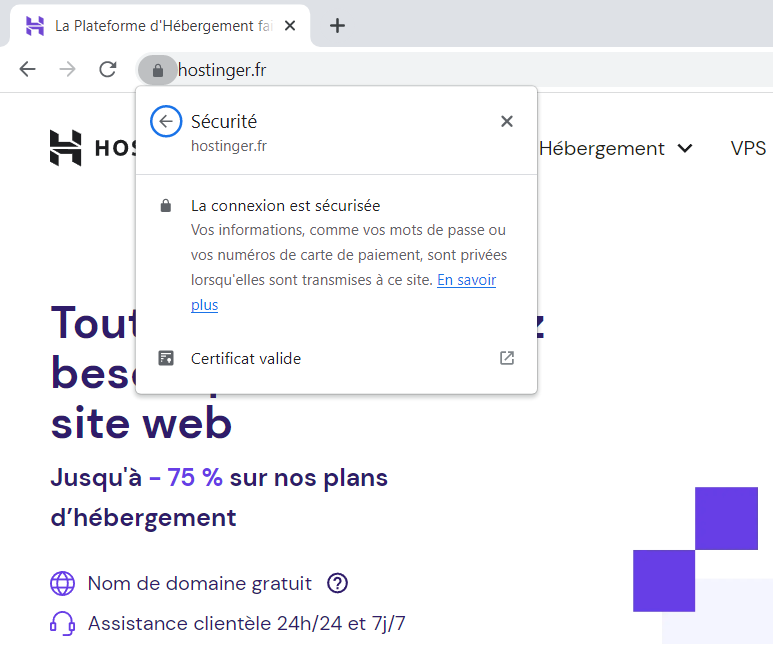Click the '– 75 %' discount text
The width and height of the screenshot is (776, 651).
click(x=186, y=478)
